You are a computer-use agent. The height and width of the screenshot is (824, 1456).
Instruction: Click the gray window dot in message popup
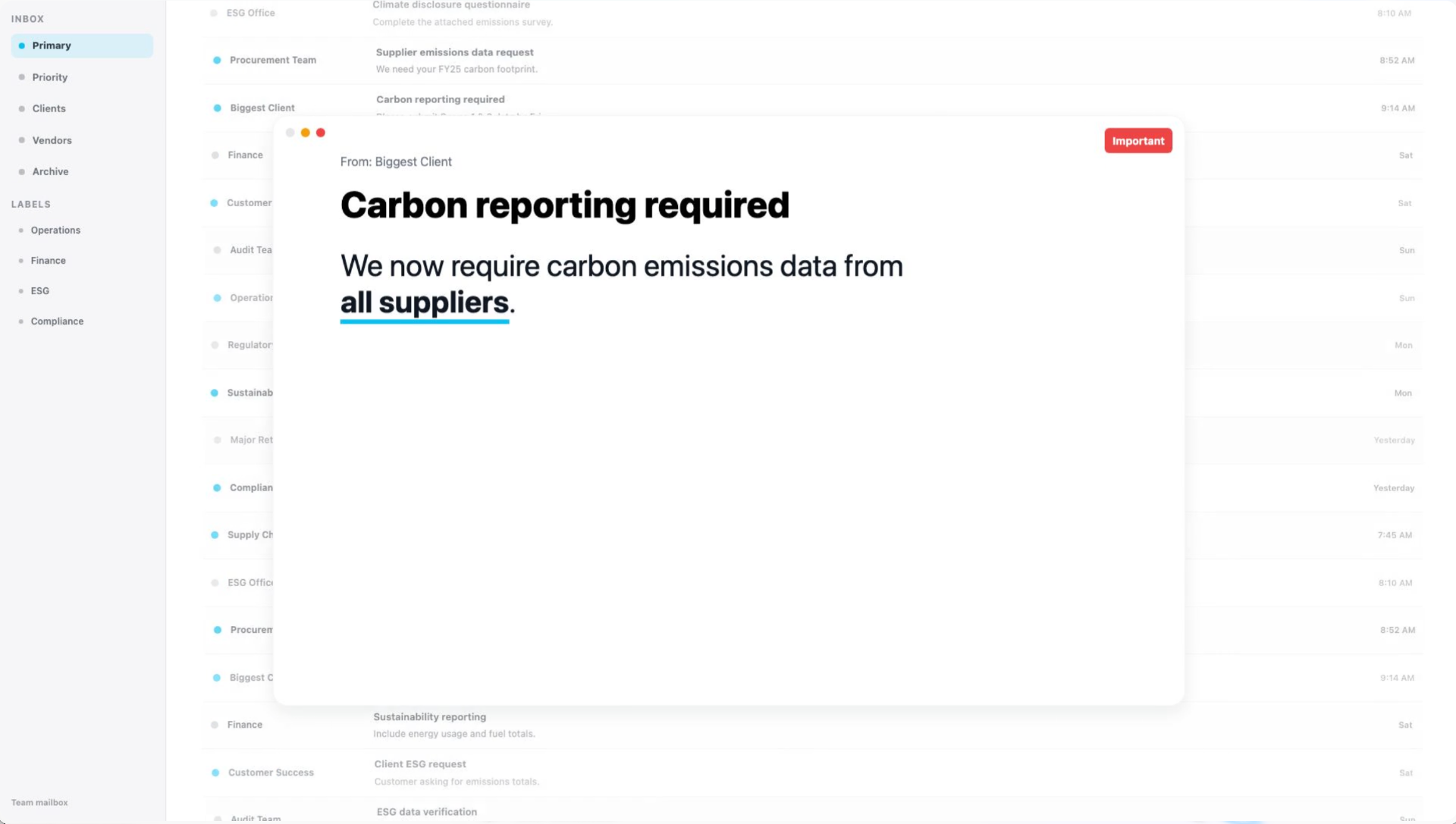tap(290, 133)
